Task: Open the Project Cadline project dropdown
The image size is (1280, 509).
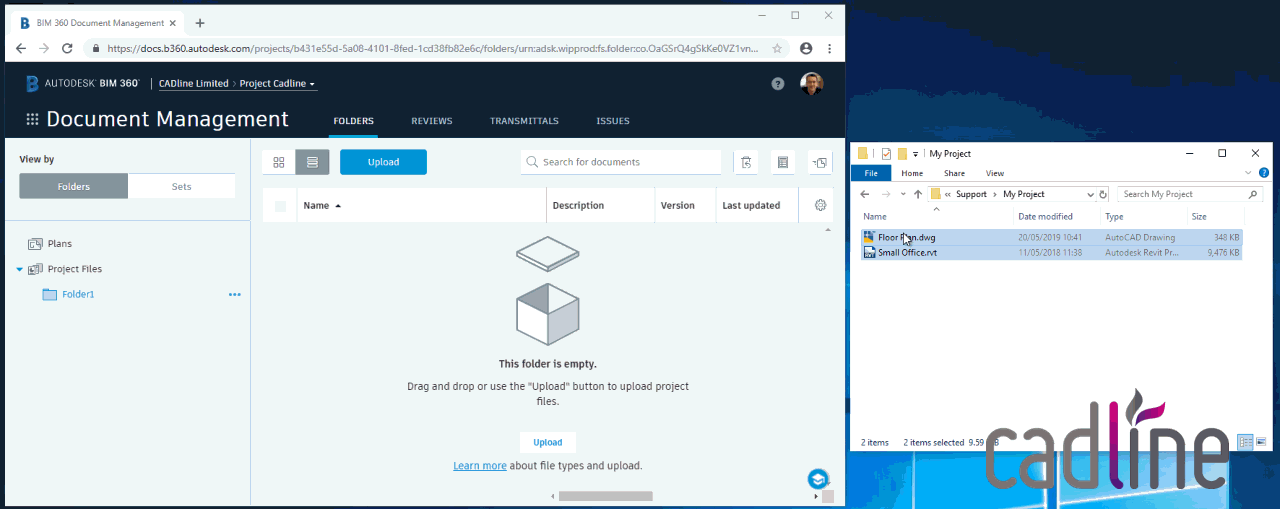Action: click(x=277, y=84)
